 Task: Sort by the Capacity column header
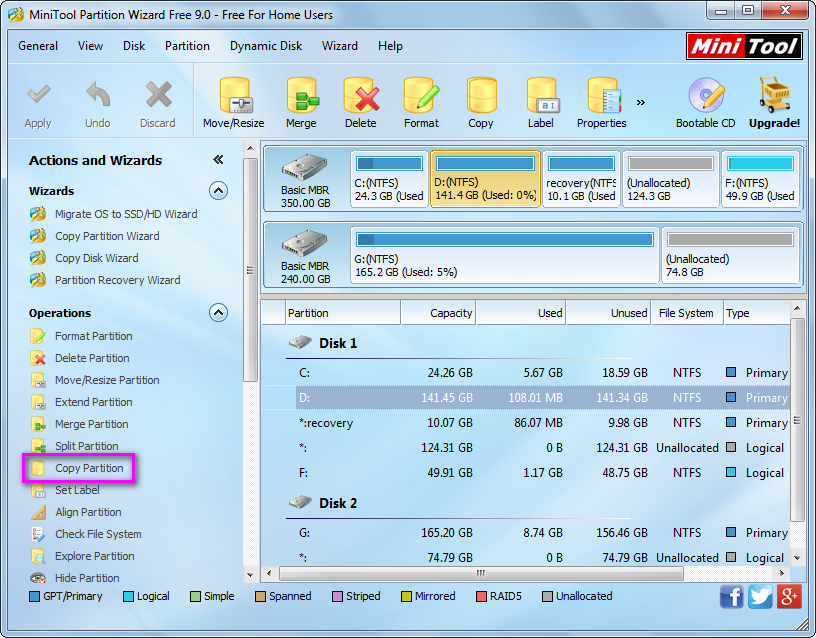pos(438,313)
